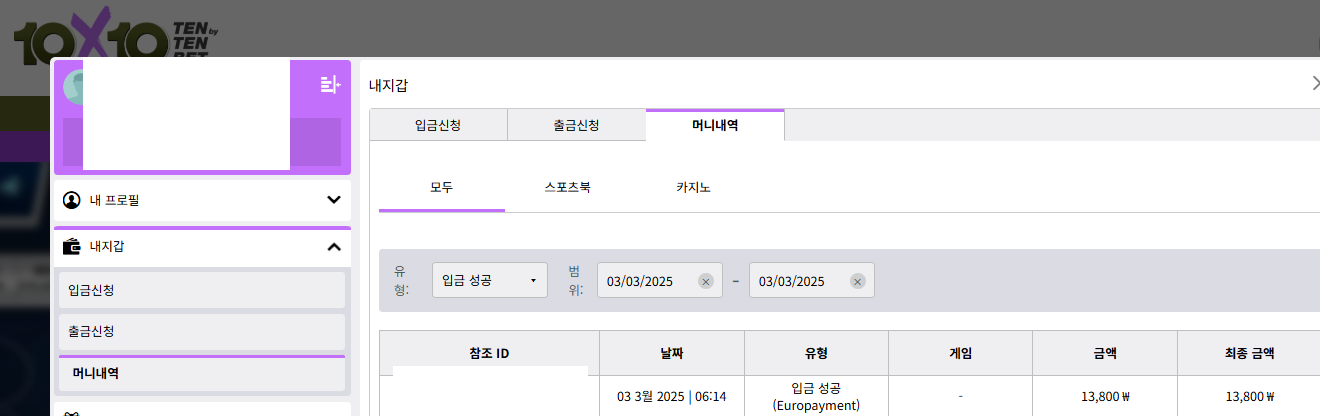
Task: Click the person icon beside 내 프로필
Action: (71, 200)
